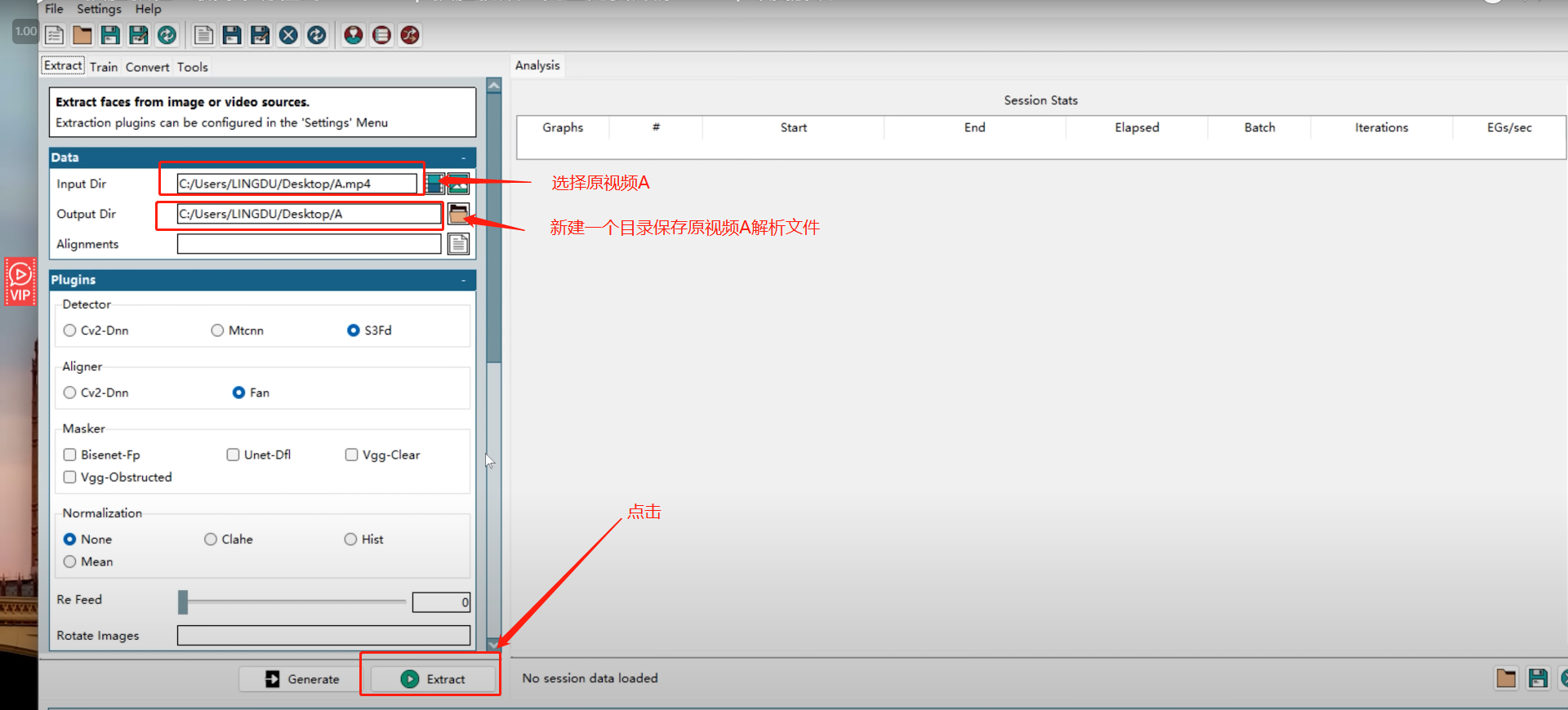The image size is (1568, 710).
Task: Click the Re Feed slider handle
Action: point(183,602)
